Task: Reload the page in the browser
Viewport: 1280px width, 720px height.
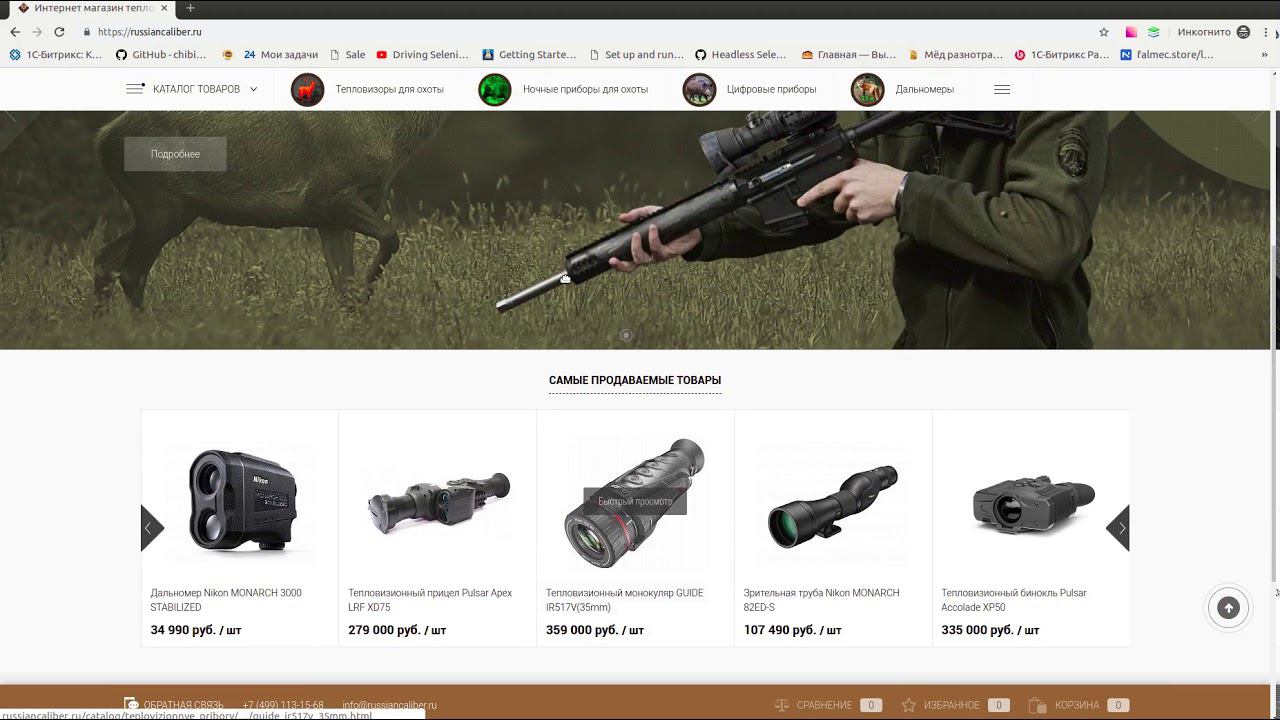Action: click(59, 32)
